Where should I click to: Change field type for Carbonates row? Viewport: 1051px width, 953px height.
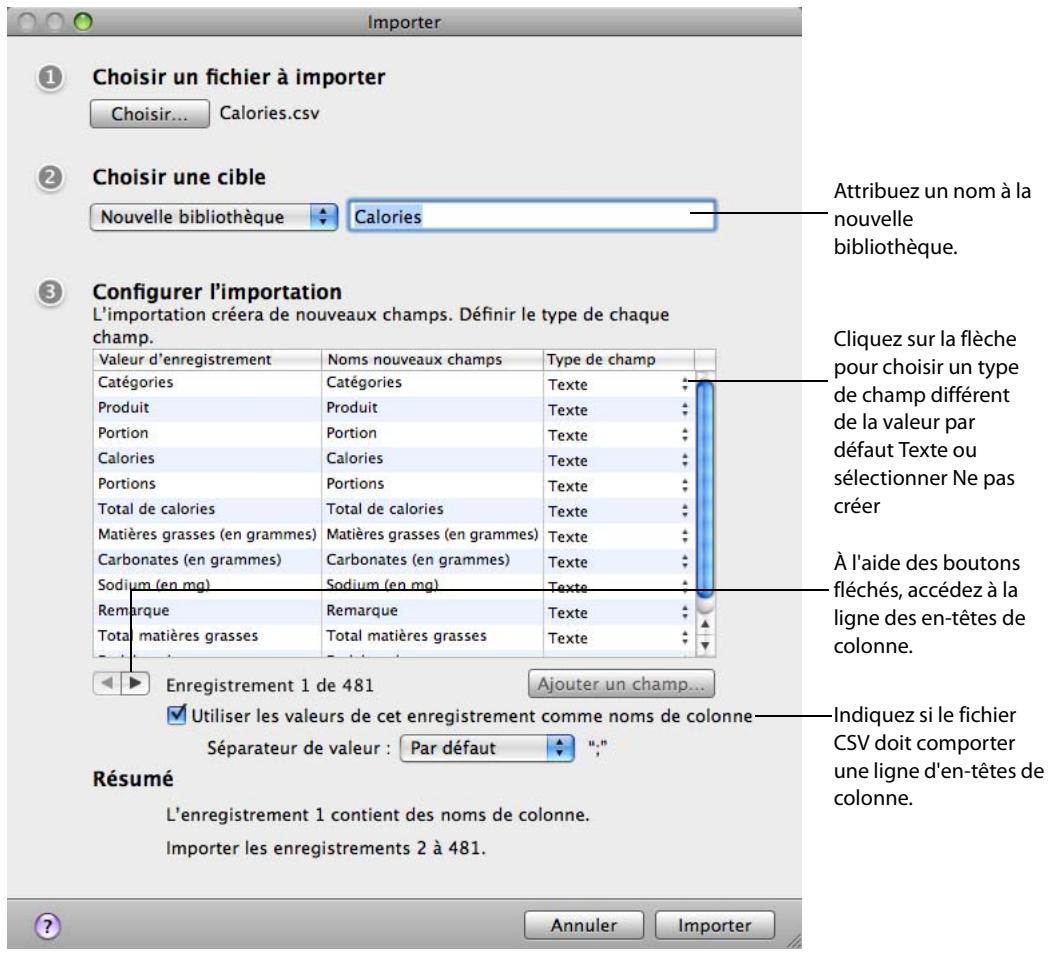[684, 562]
